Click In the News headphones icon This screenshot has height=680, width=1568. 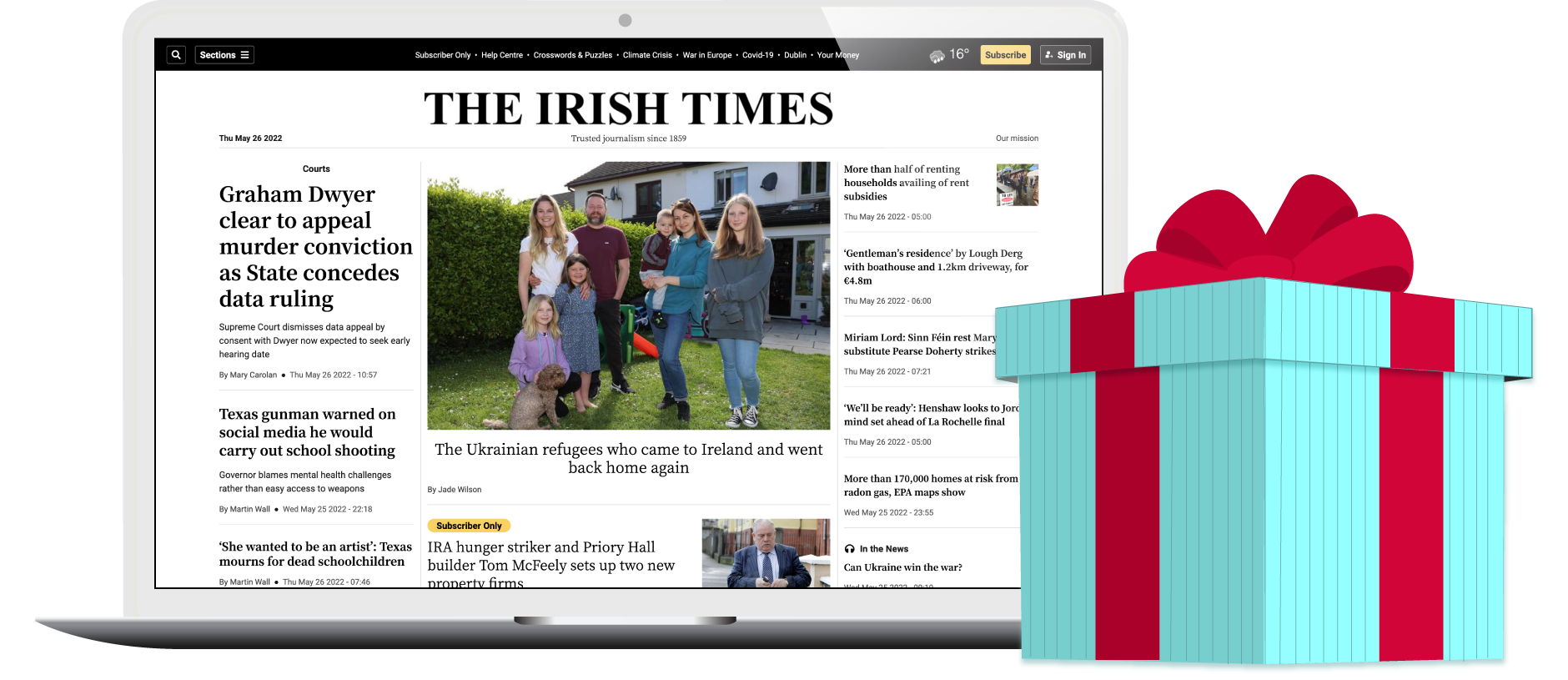pos(849,549)
